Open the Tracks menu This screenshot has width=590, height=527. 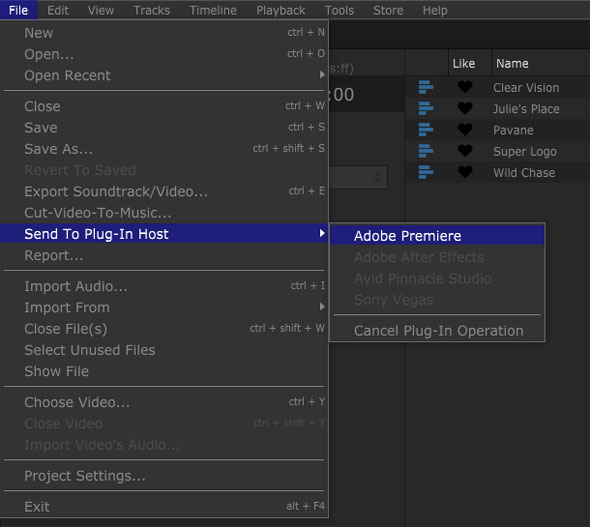[151, 10]
